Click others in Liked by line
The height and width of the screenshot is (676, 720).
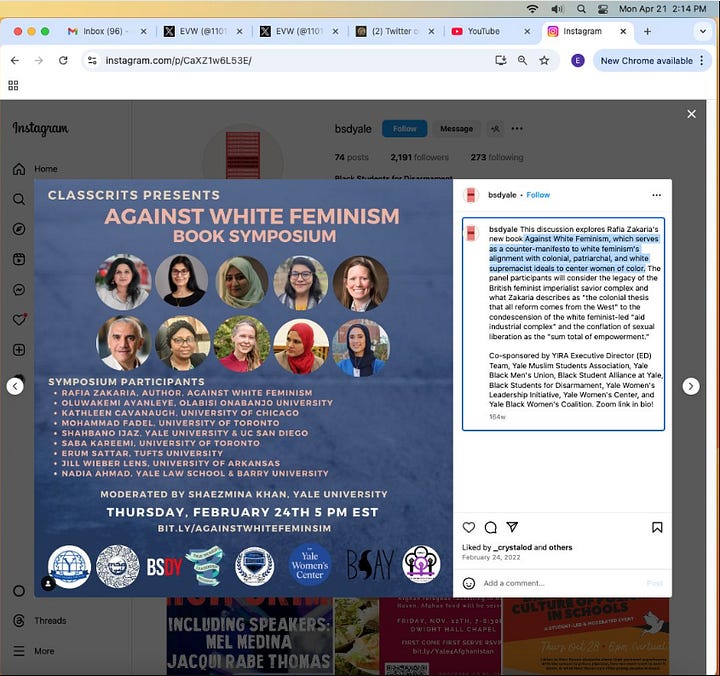(x=561, y=547)
